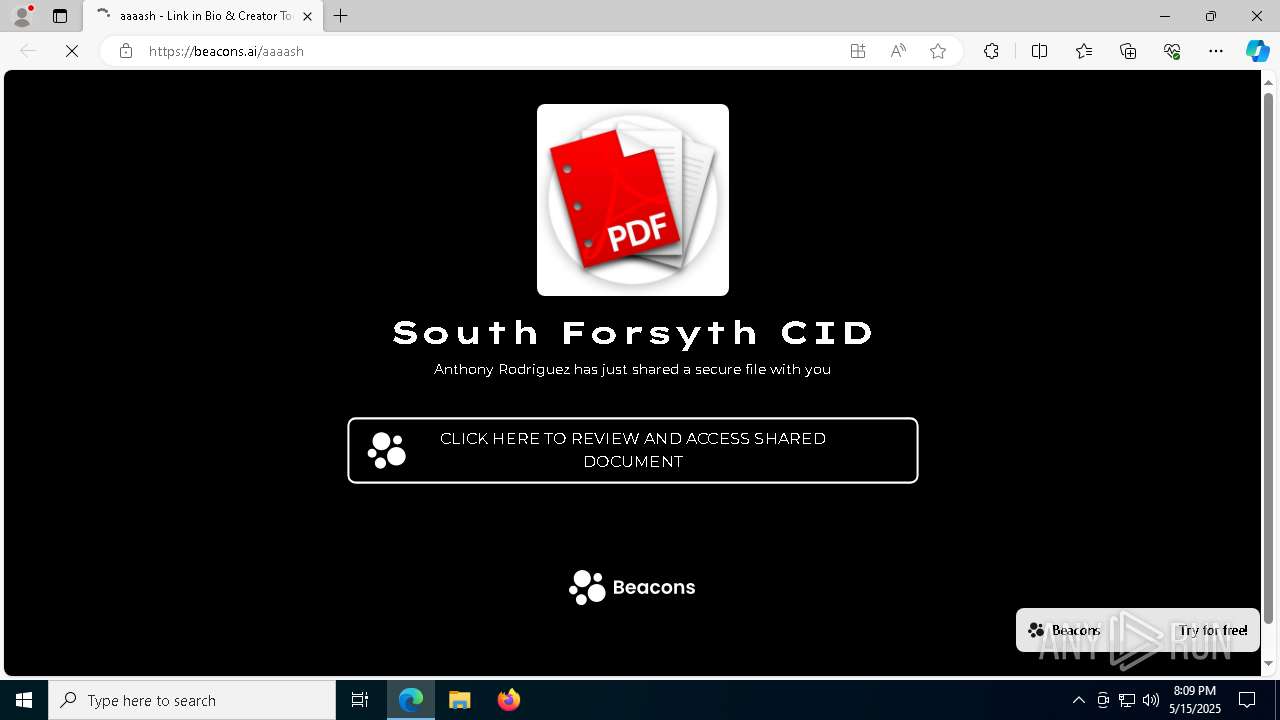Viewport: 1280px width, 720px height.
Task: Open Windows Start menu
Action: [24, 700]
